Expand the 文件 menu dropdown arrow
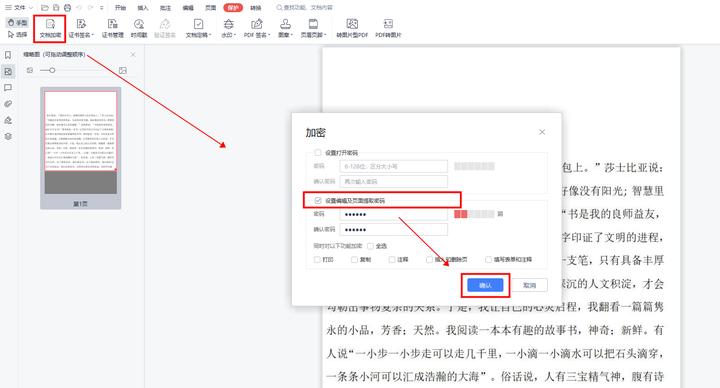 [31, 8]
